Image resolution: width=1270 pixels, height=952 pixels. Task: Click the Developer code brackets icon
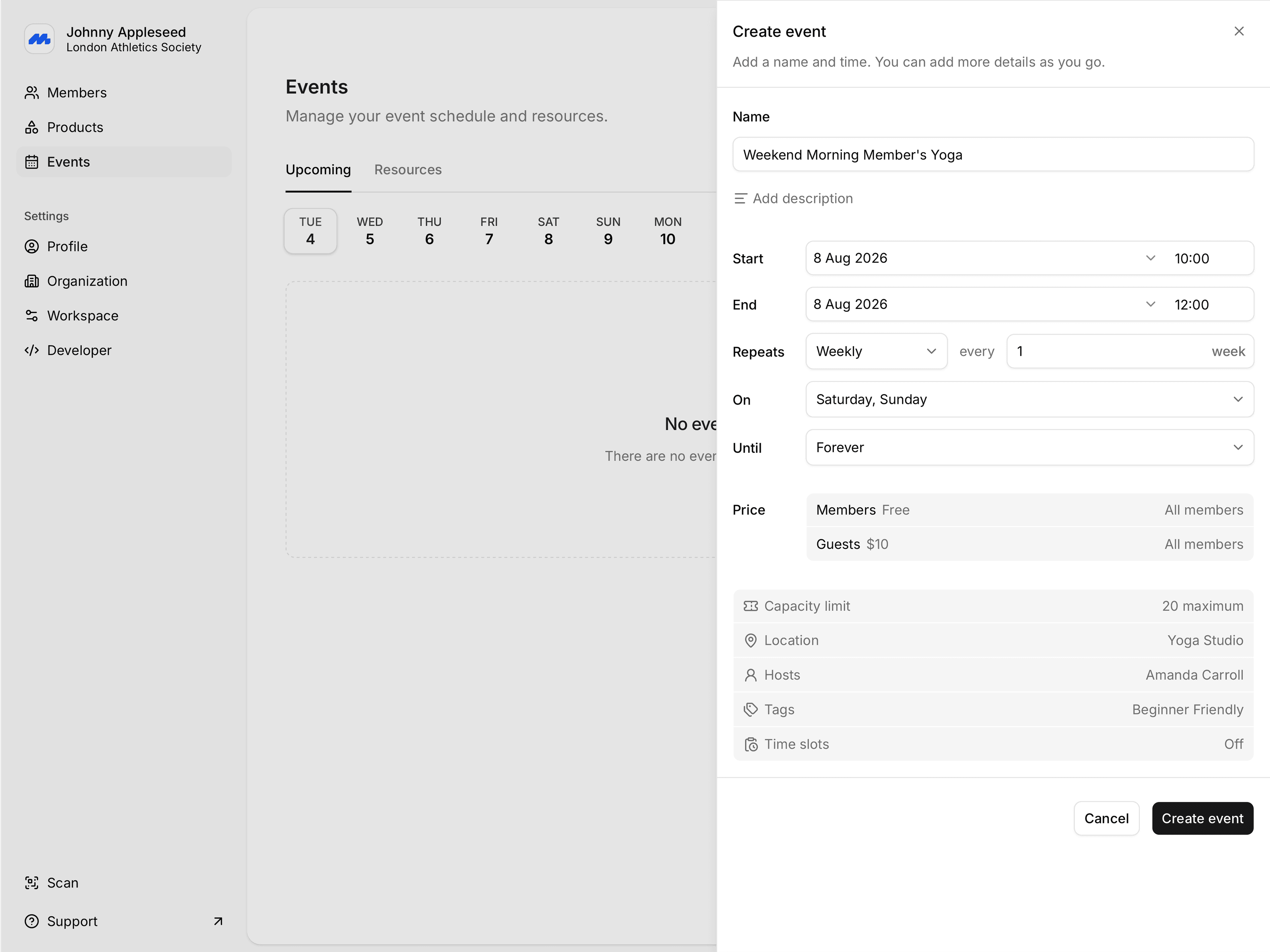pos(31,350)
